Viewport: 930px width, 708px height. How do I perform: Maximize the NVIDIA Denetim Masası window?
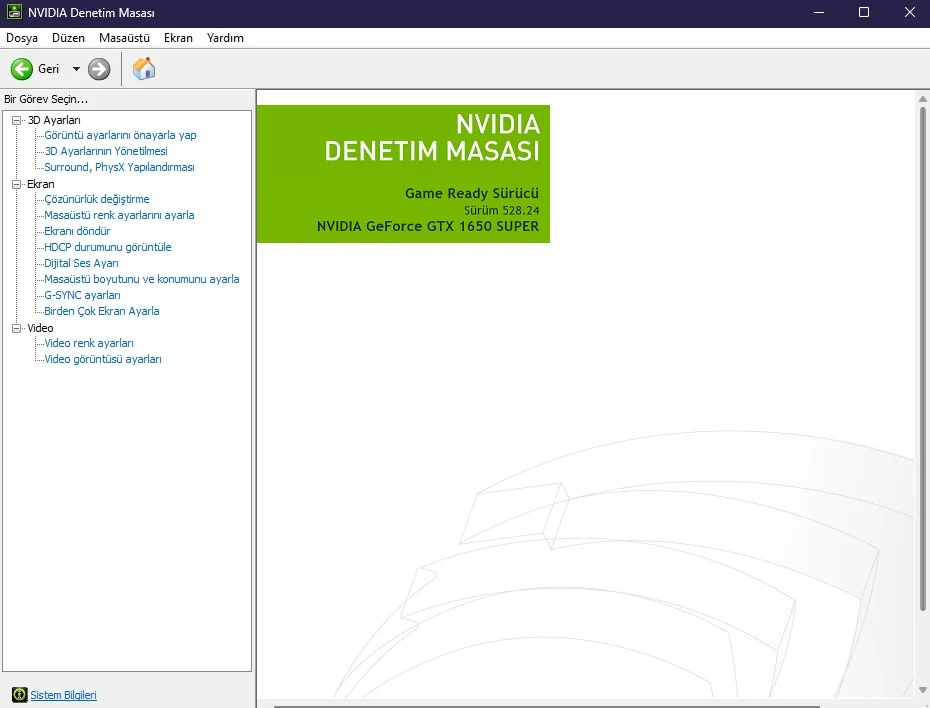pyautogui.click(x=864, y=13)
